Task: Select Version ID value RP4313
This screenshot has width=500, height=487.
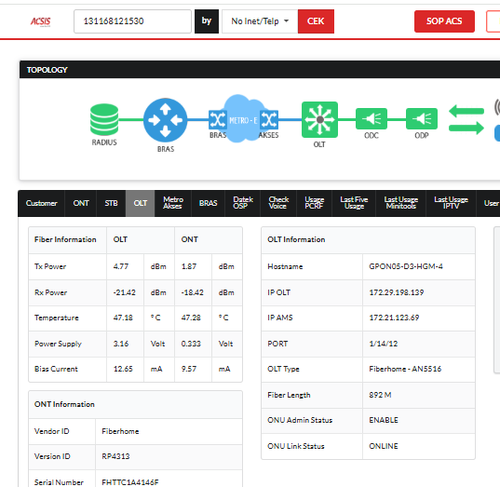Action: click(116, 456)
